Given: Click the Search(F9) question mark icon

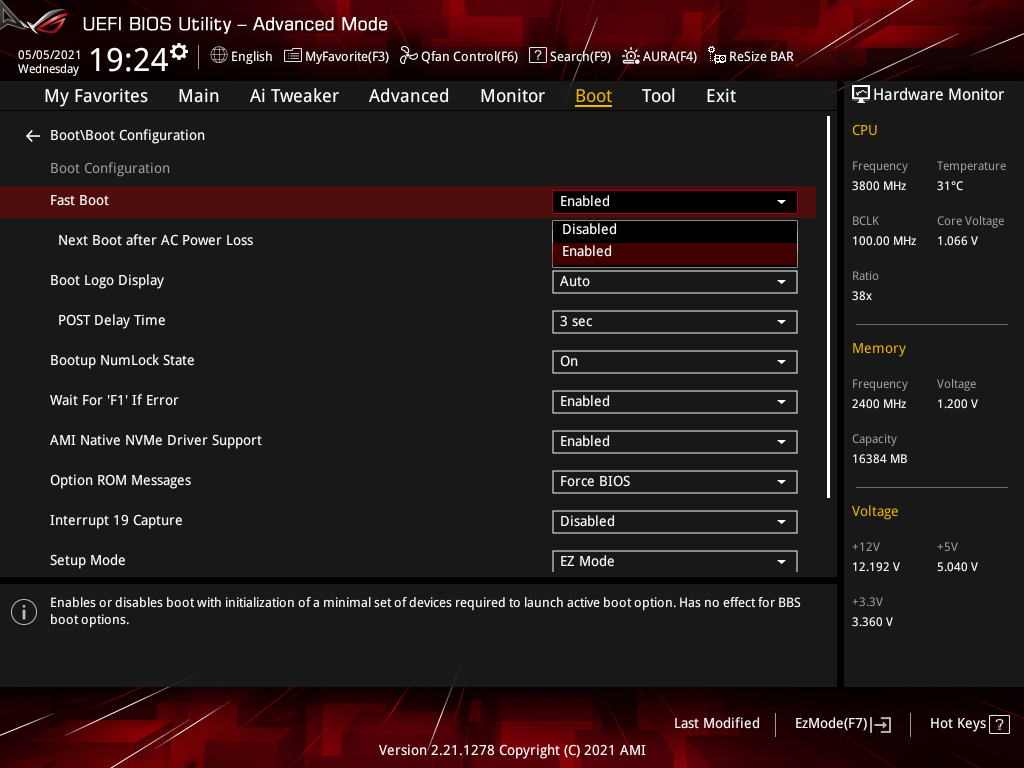Looking at the screenshot, I should point(537,56).
